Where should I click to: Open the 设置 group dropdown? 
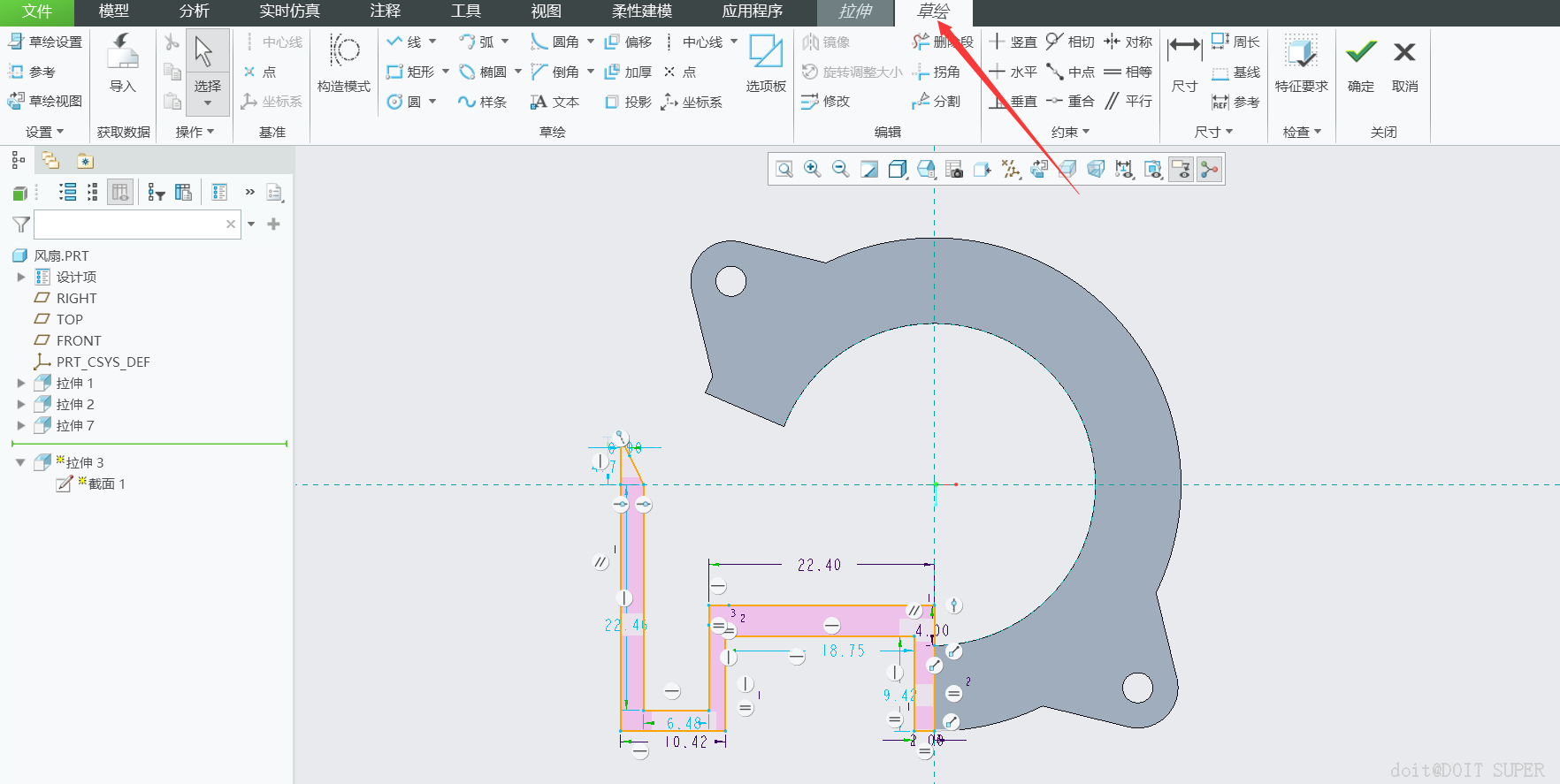pyautogui.click(x=44, y=132)
